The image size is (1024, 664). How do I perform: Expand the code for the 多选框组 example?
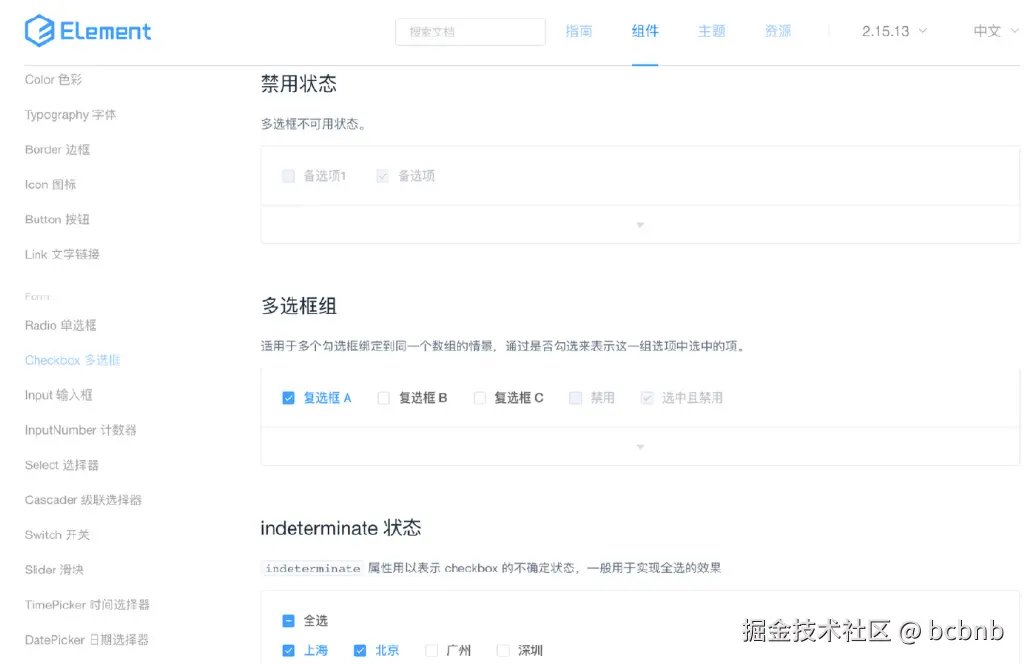pos(639,446)
